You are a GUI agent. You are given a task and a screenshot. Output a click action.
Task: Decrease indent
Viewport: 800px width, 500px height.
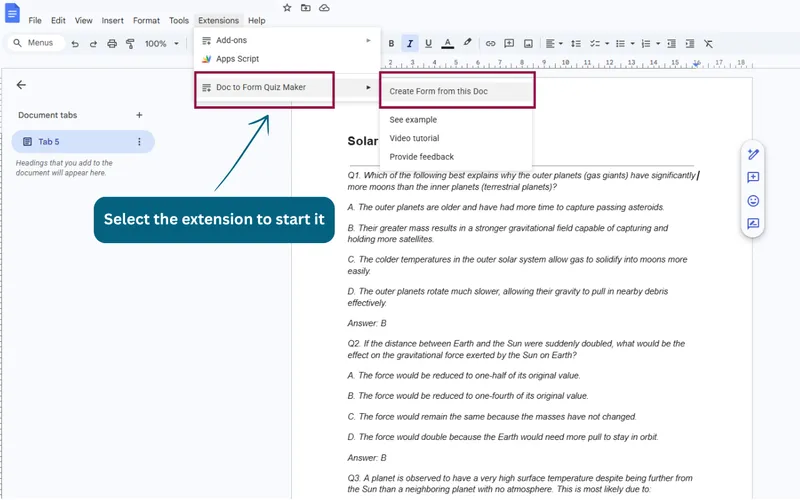coord(671,44)
